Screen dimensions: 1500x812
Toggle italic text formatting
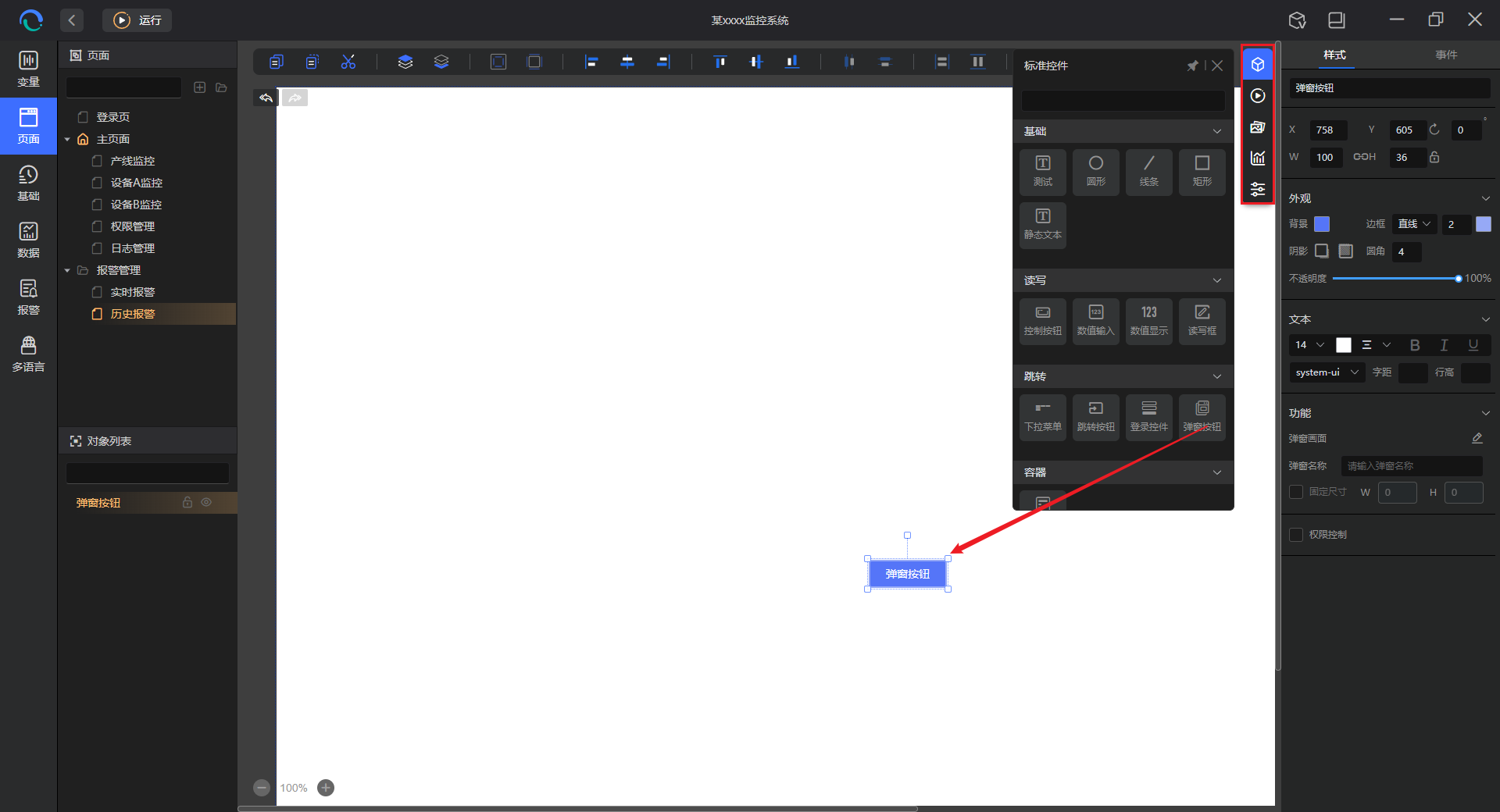click(1444, 345)
